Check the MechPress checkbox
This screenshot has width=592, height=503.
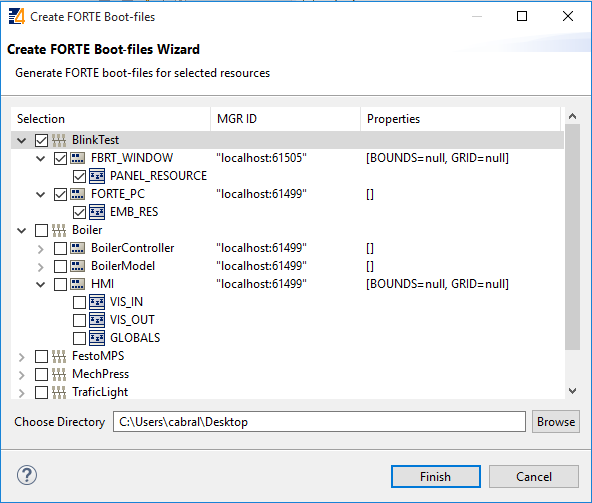pyautogui.click(x=41, y=374)
